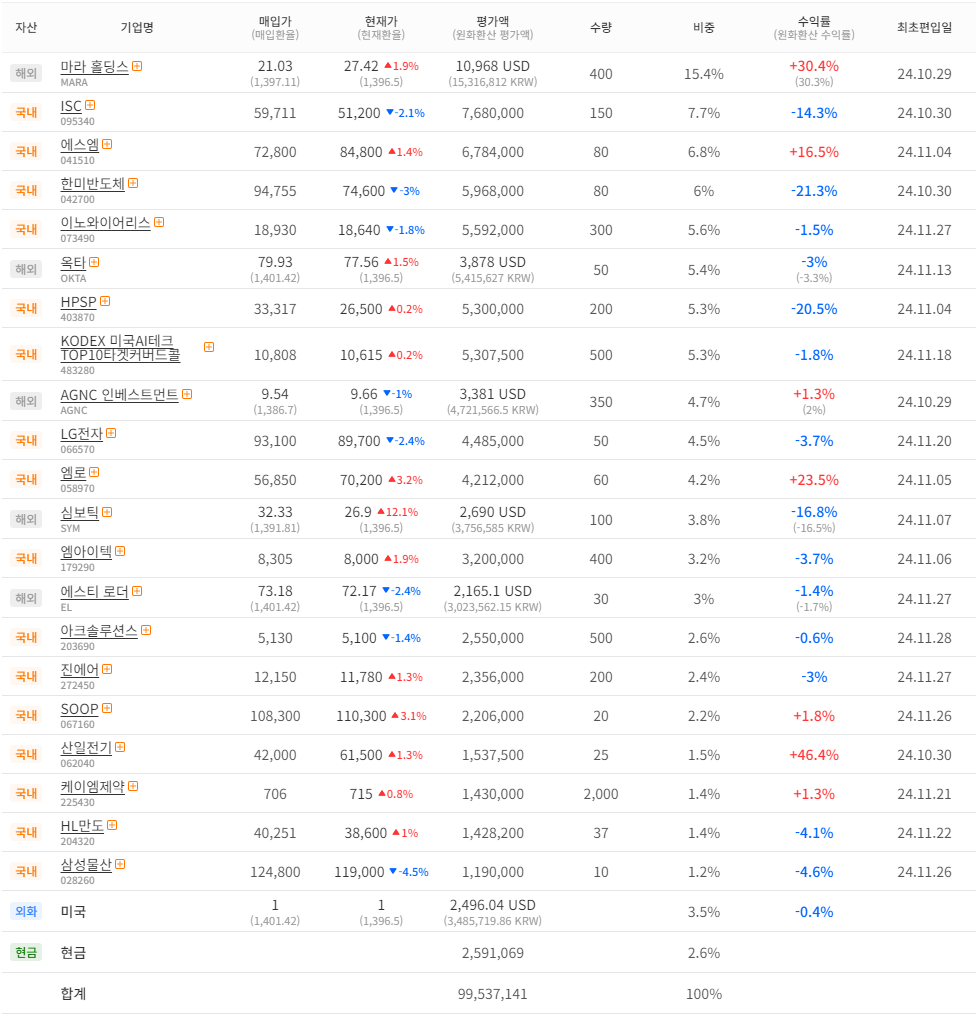Open the HL만도 company link
The height and width of the screenshot is (1016, 976).
click(x=82, y=826)
